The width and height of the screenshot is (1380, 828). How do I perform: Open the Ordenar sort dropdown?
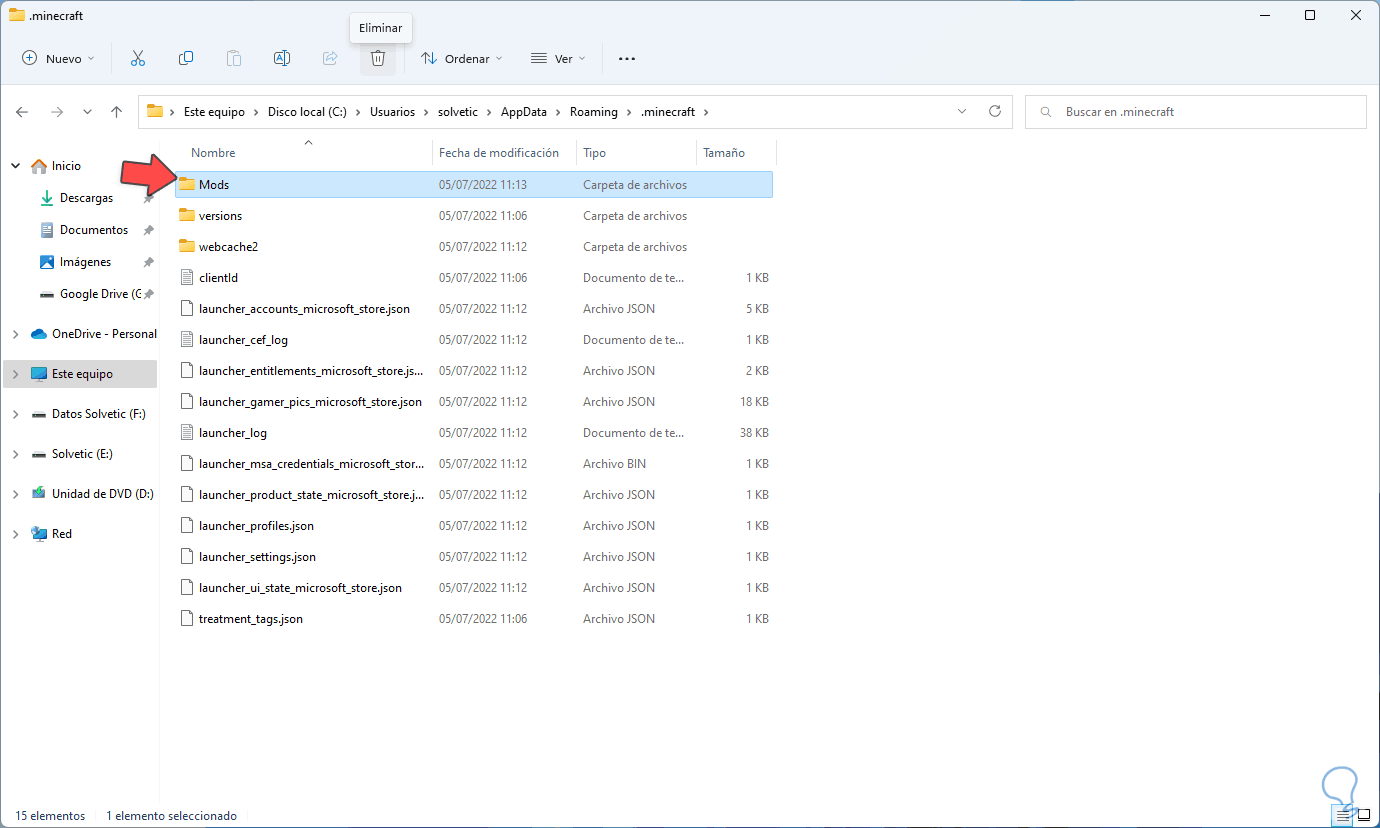pos(462,59)
